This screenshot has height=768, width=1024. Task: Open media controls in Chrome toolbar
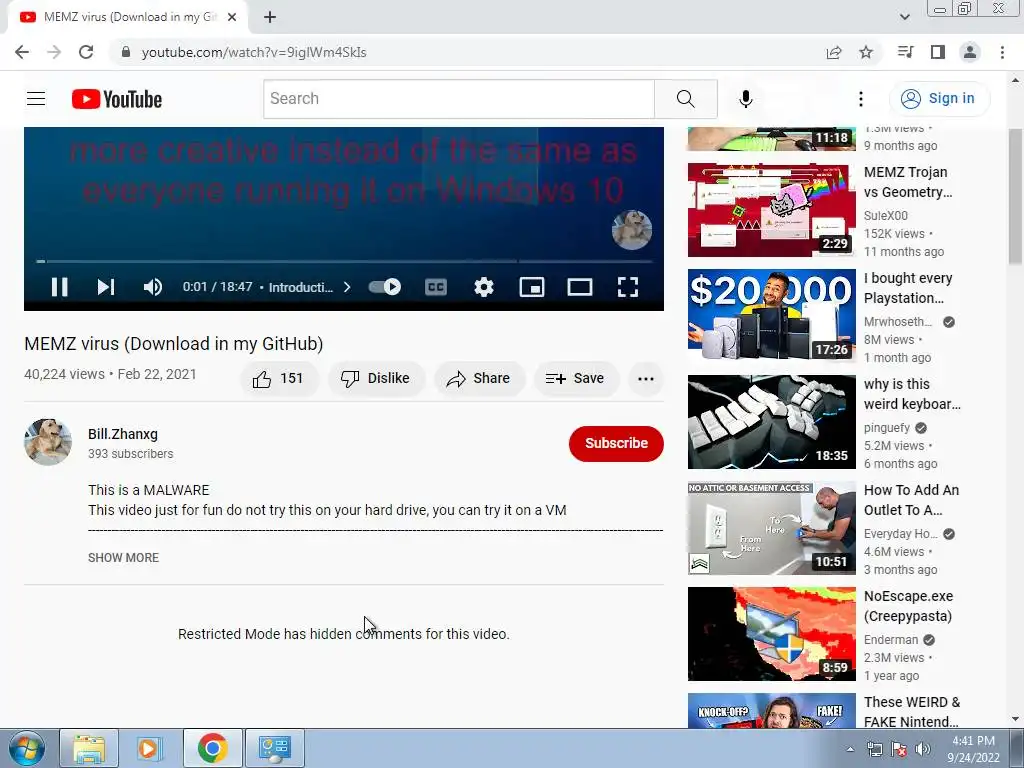point(905,52)
